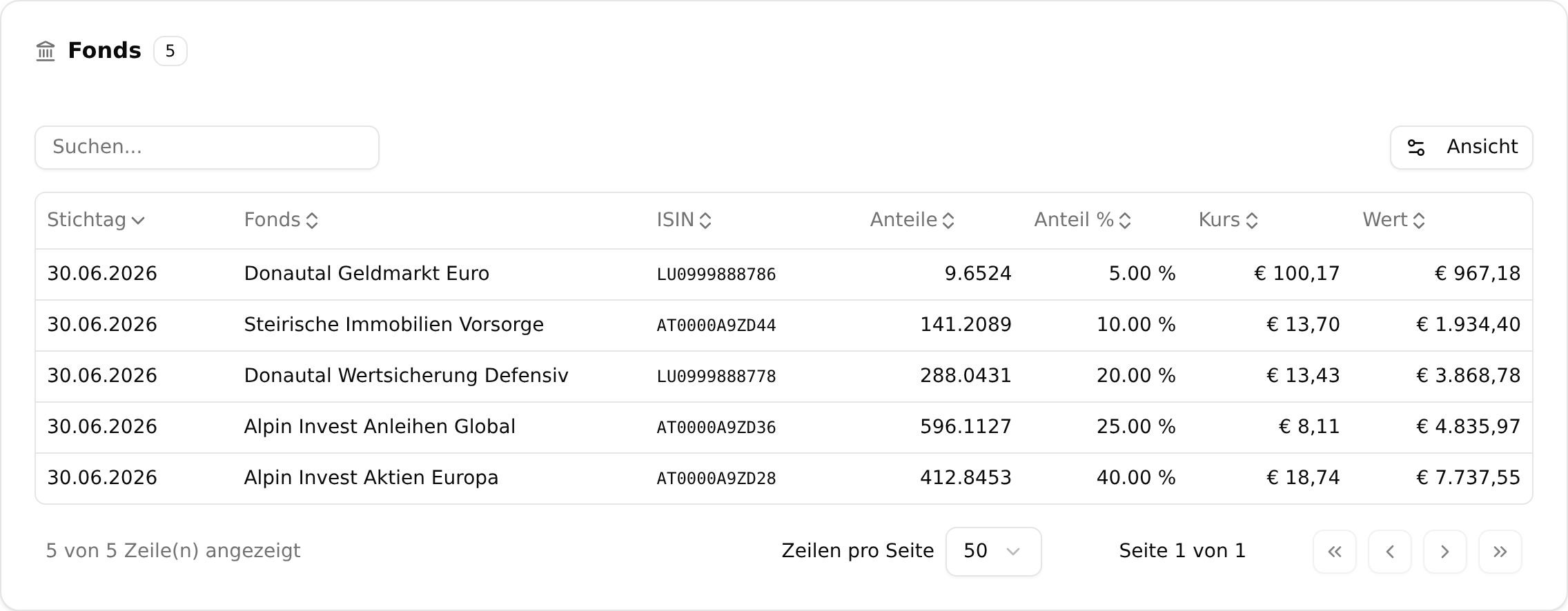Click the value € 1.934,40

tap(1468, 325)
